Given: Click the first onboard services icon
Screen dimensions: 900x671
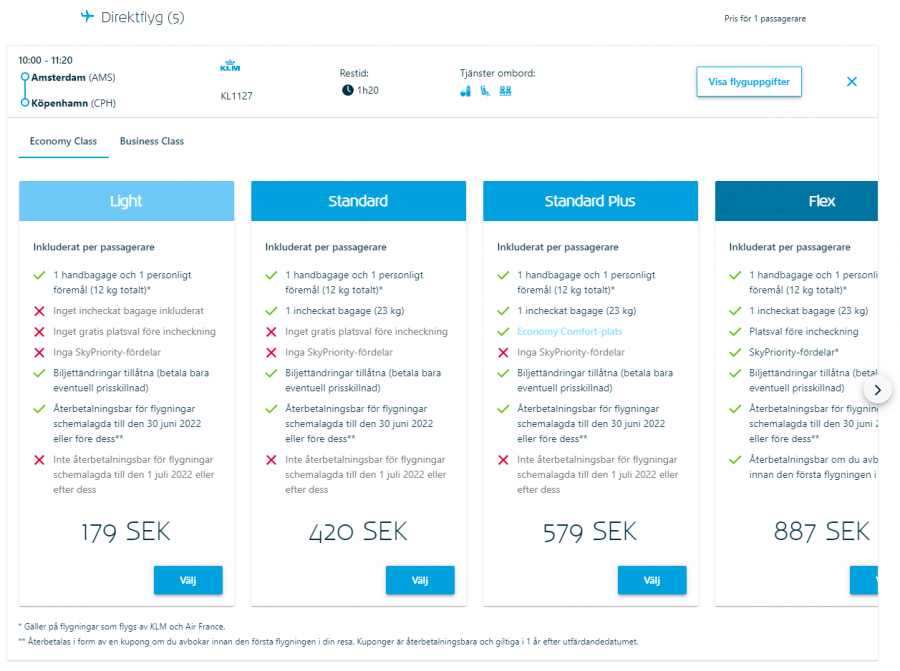Looking at the screenshot, I should pyautogui.click(x=465, y=91).
